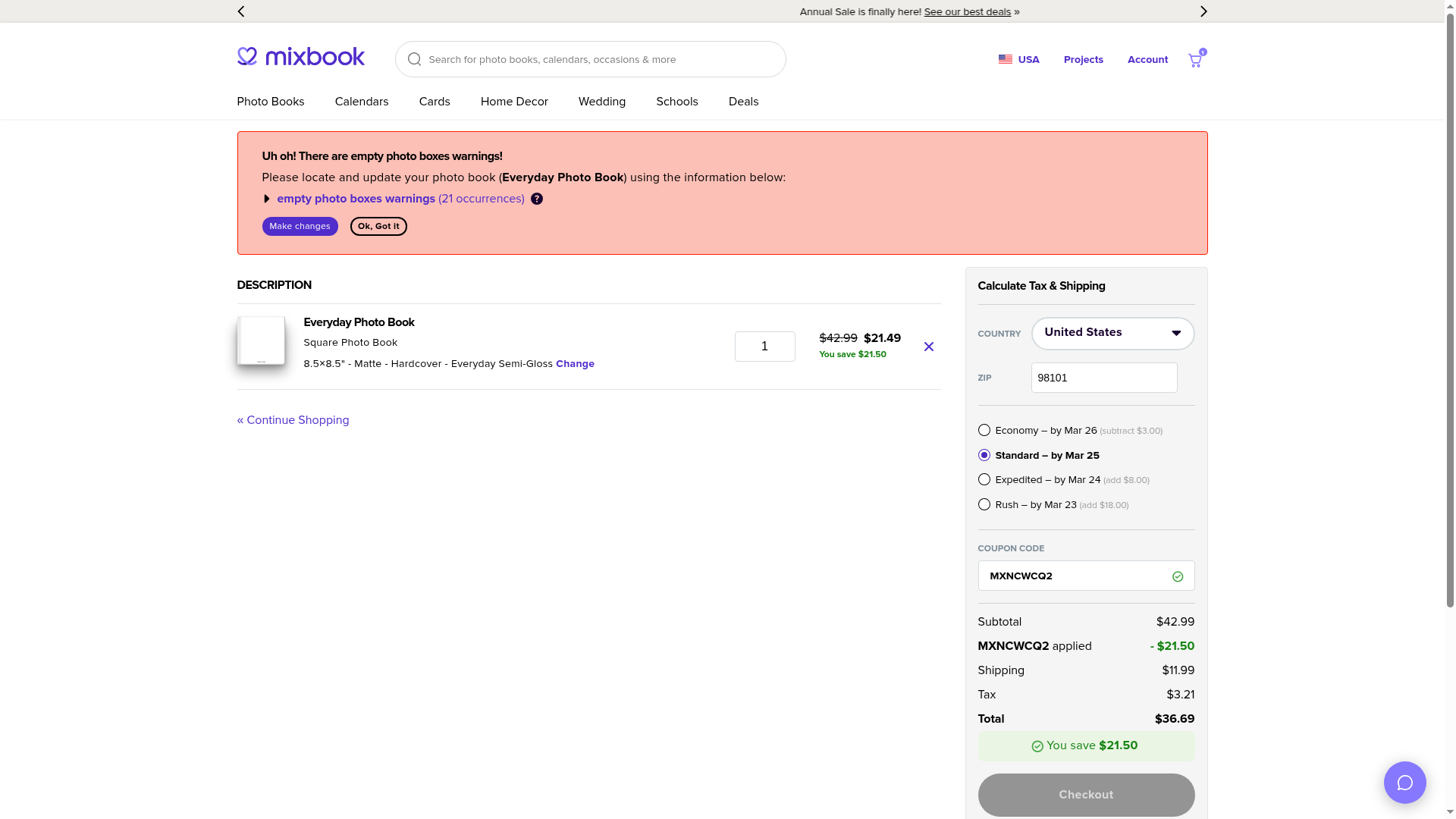Go to previous announcement banner arrow
The width and height of the screenshot is (1456, 819).
pyautogui.click(x=241, y=11)
